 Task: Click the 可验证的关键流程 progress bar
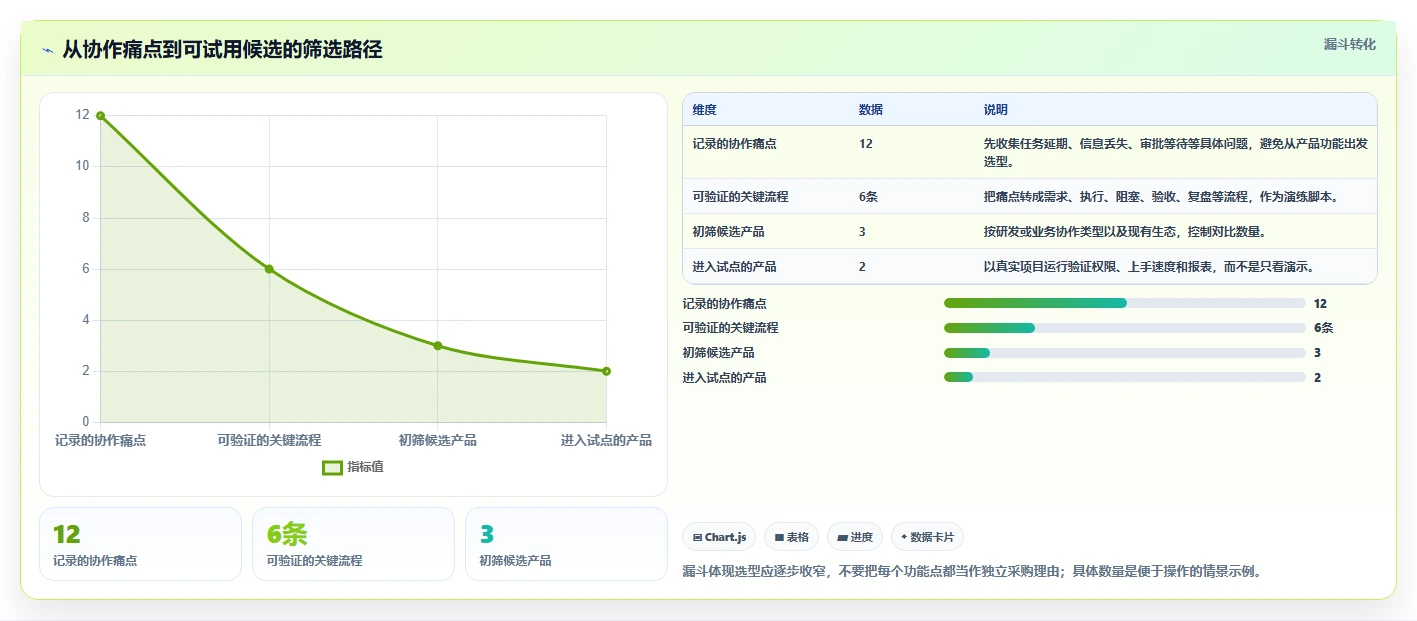(x=1125, y=328)
